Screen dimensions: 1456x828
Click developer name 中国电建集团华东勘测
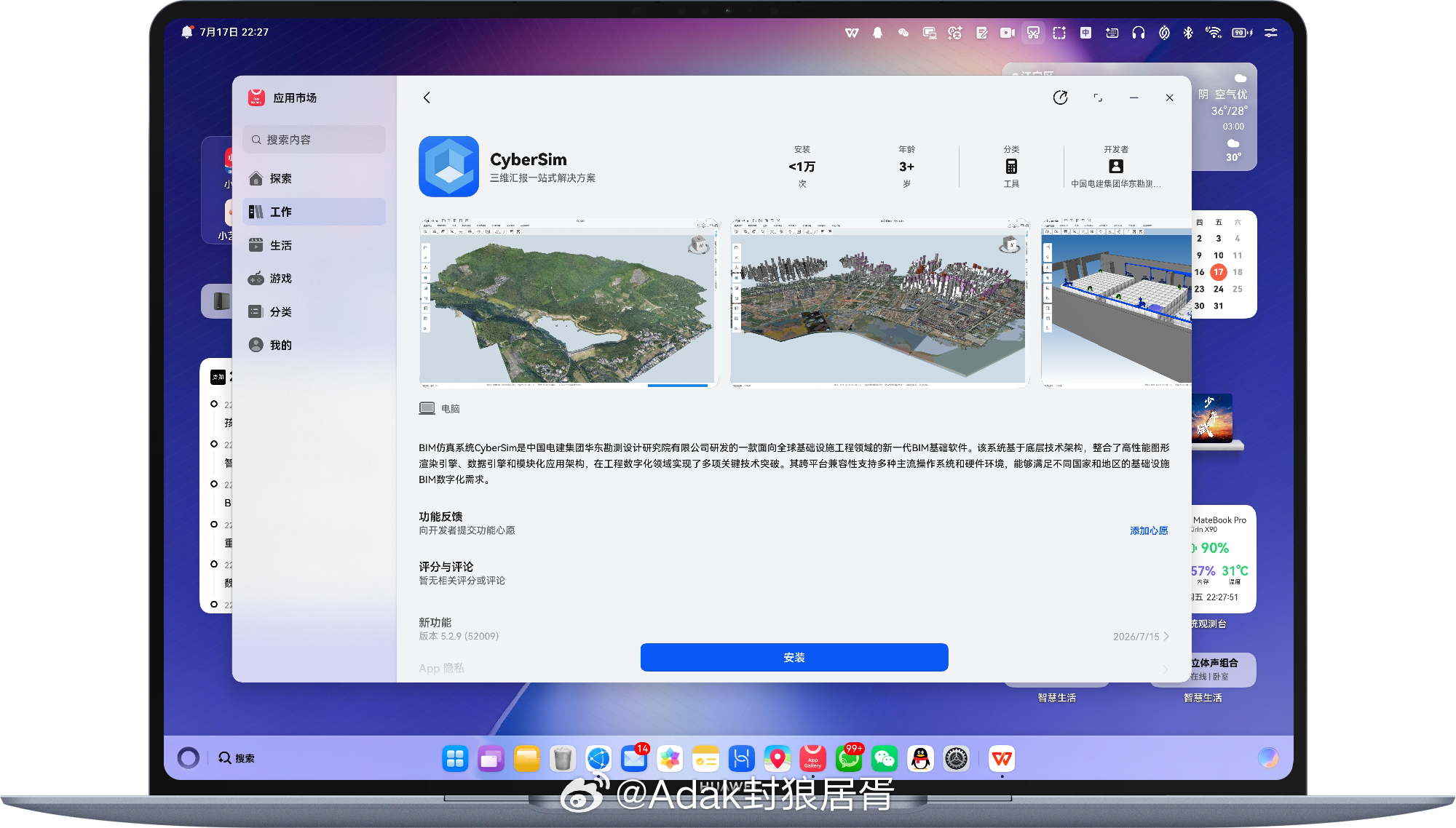1115,184
